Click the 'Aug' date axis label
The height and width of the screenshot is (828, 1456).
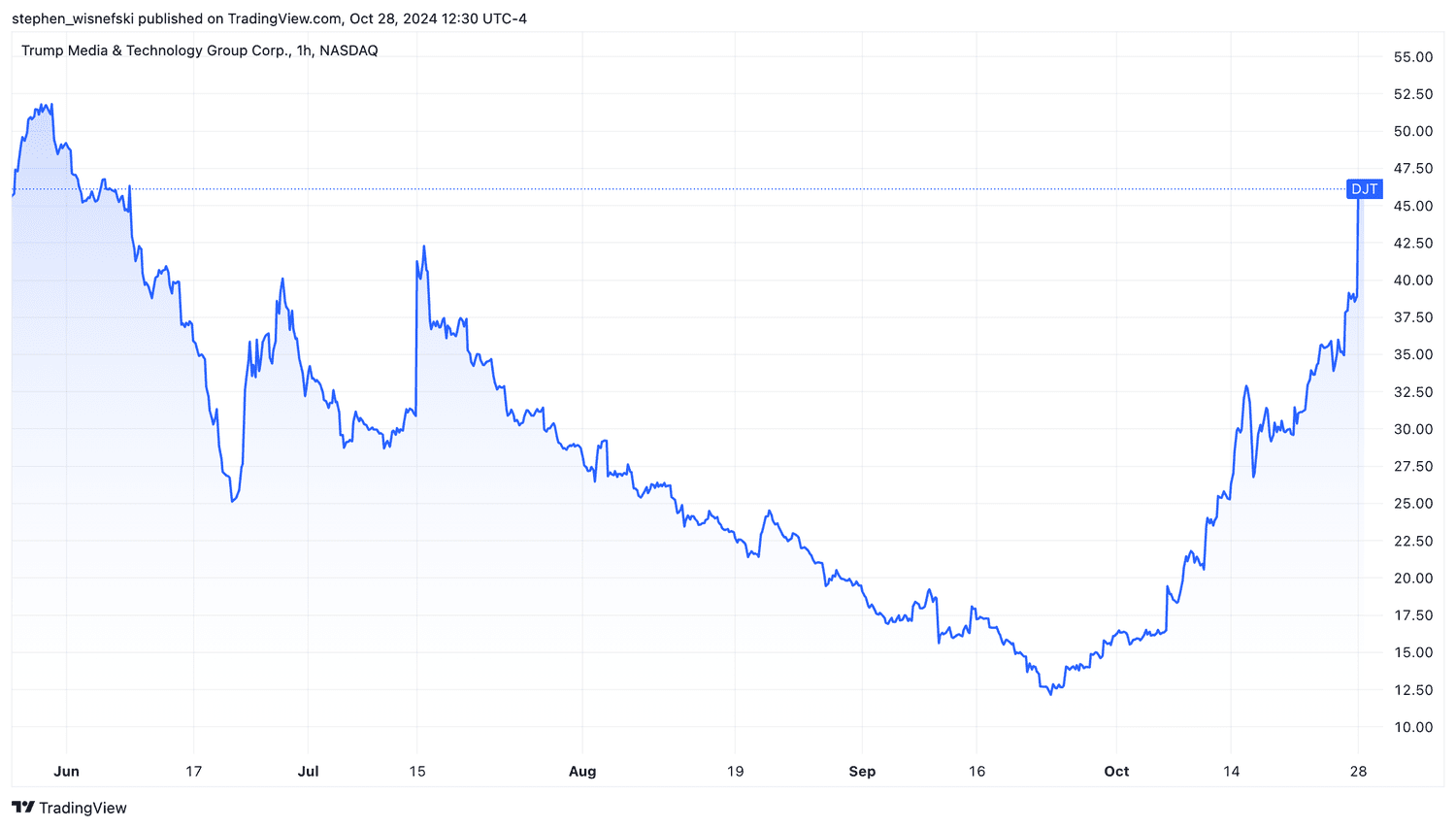click(582, 772)
